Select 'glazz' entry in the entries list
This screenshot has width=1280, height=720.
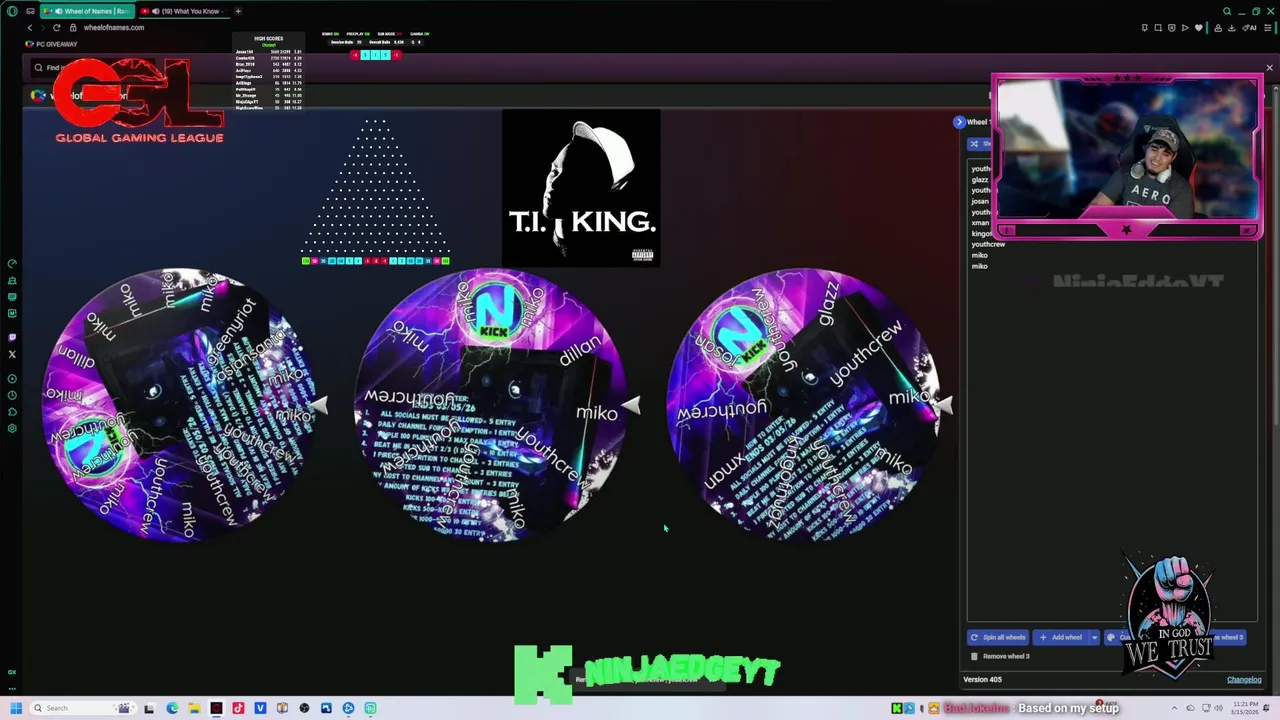click(979, 180)
